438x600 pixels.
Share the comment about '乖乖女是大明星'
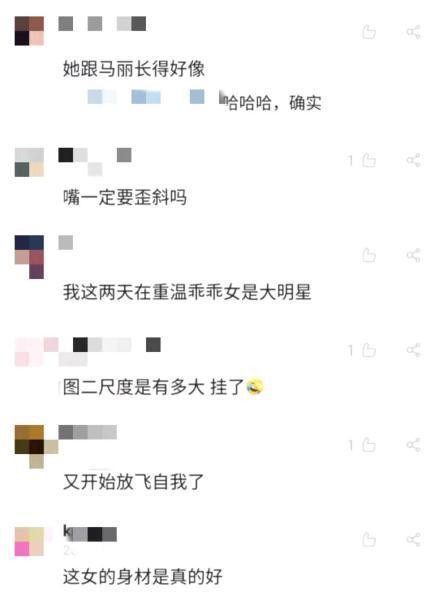414,255
